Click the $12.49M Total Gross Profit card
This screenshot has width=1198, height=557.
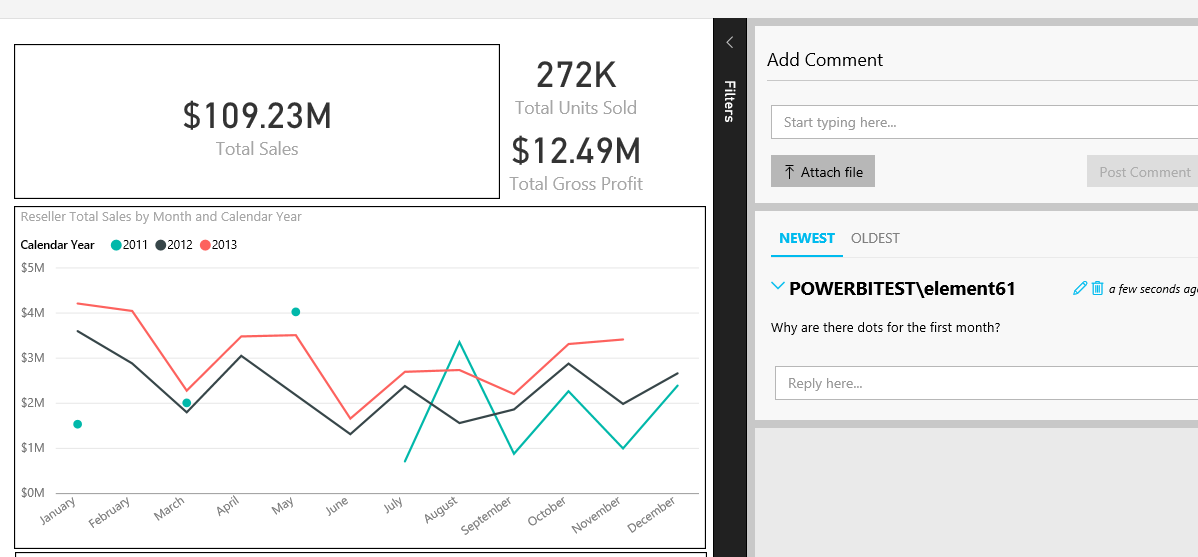576,162
